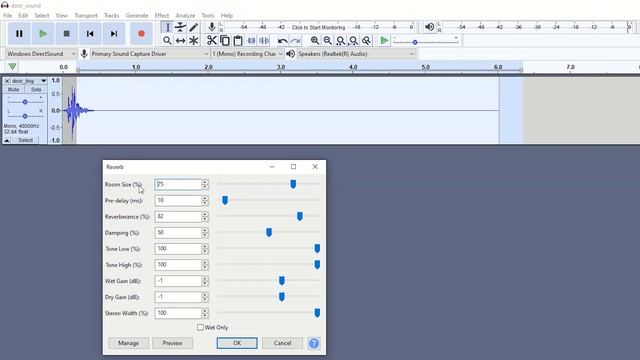This screenshot has height=360, width=640.
Task: Enable the Wet Only checkbox
Action: click(x=200, y=327)
